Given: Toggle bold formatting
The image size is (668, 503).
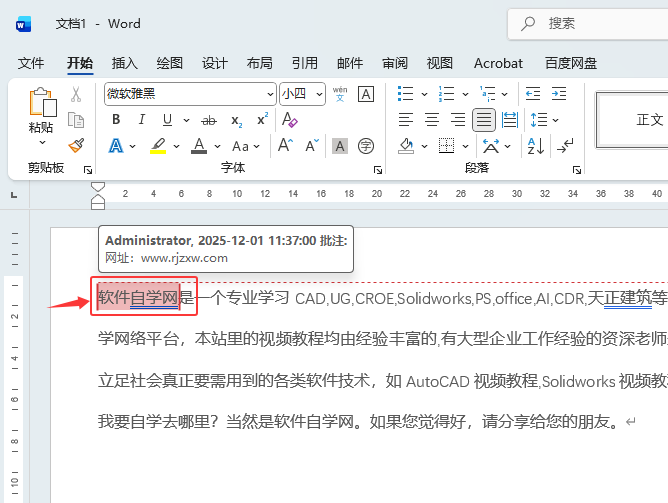Looking at the screenshot, I should click(116, 120).
